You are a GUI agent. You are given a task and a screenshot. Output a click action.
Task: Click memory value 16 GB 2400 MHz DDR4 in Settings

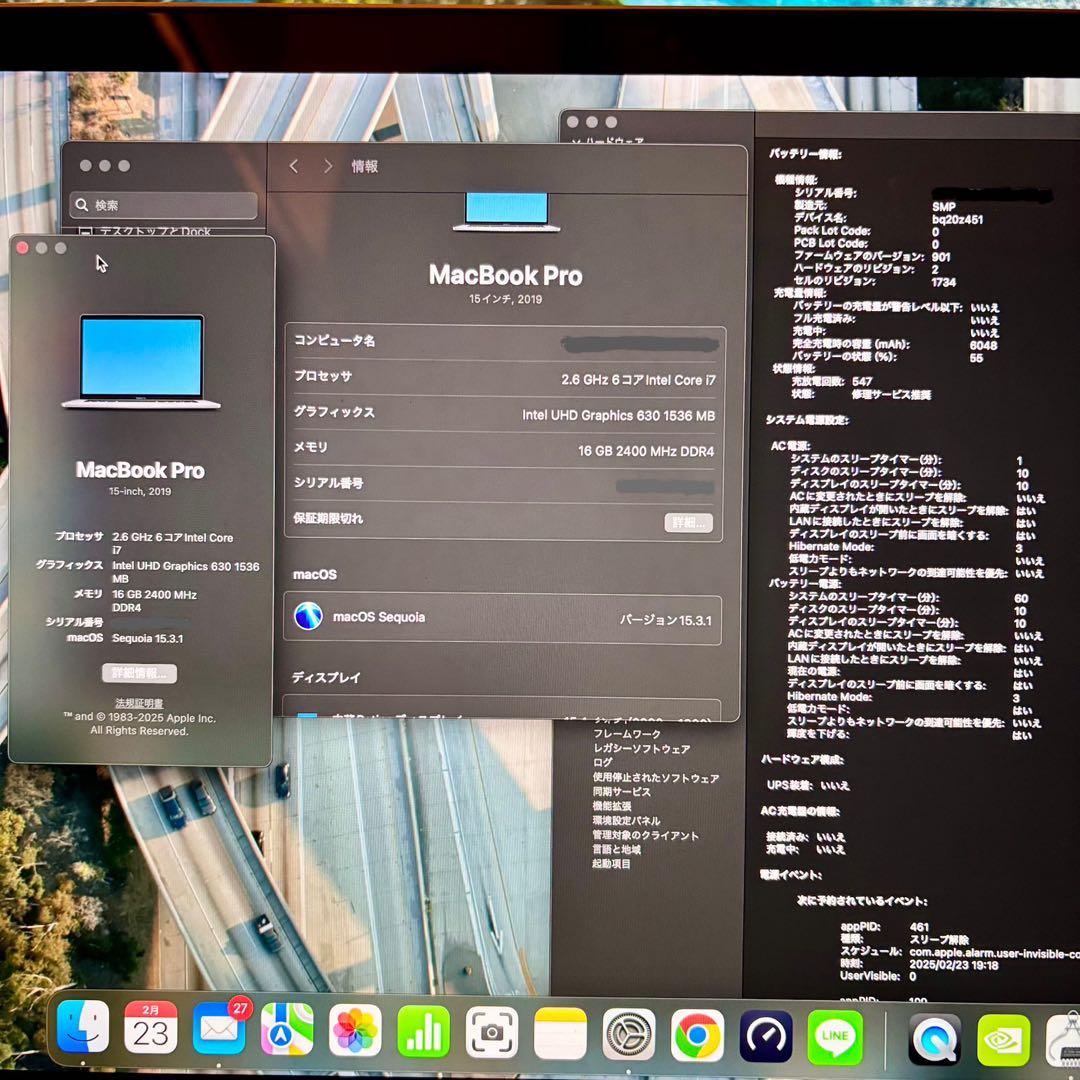[646, 451]
